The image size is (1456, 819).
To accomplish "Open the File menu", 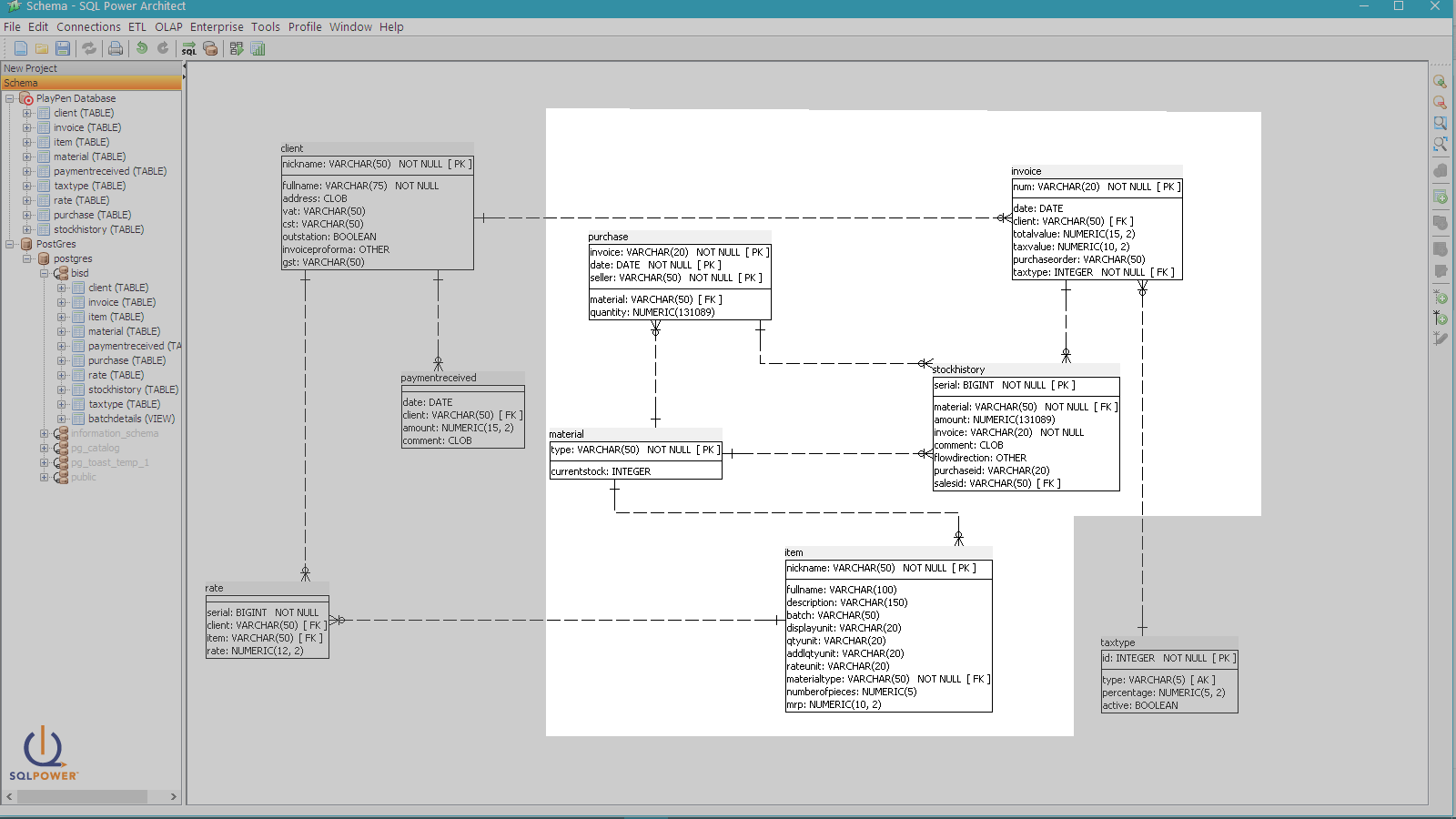I will tap(12, 27).
